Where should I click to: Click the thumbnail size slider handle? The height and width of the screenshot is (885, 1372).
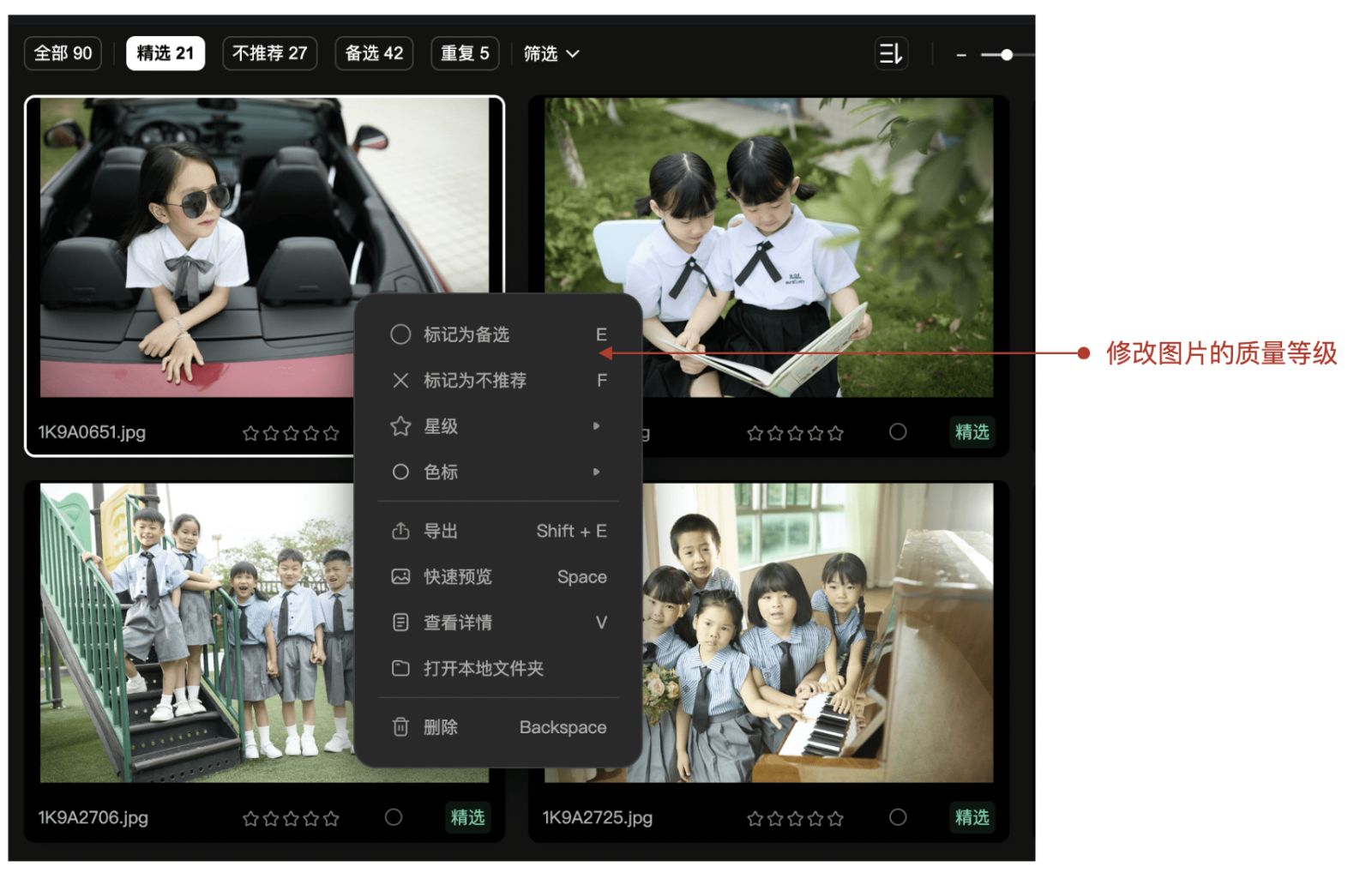pyautogui.click(x=1007, y=55)
